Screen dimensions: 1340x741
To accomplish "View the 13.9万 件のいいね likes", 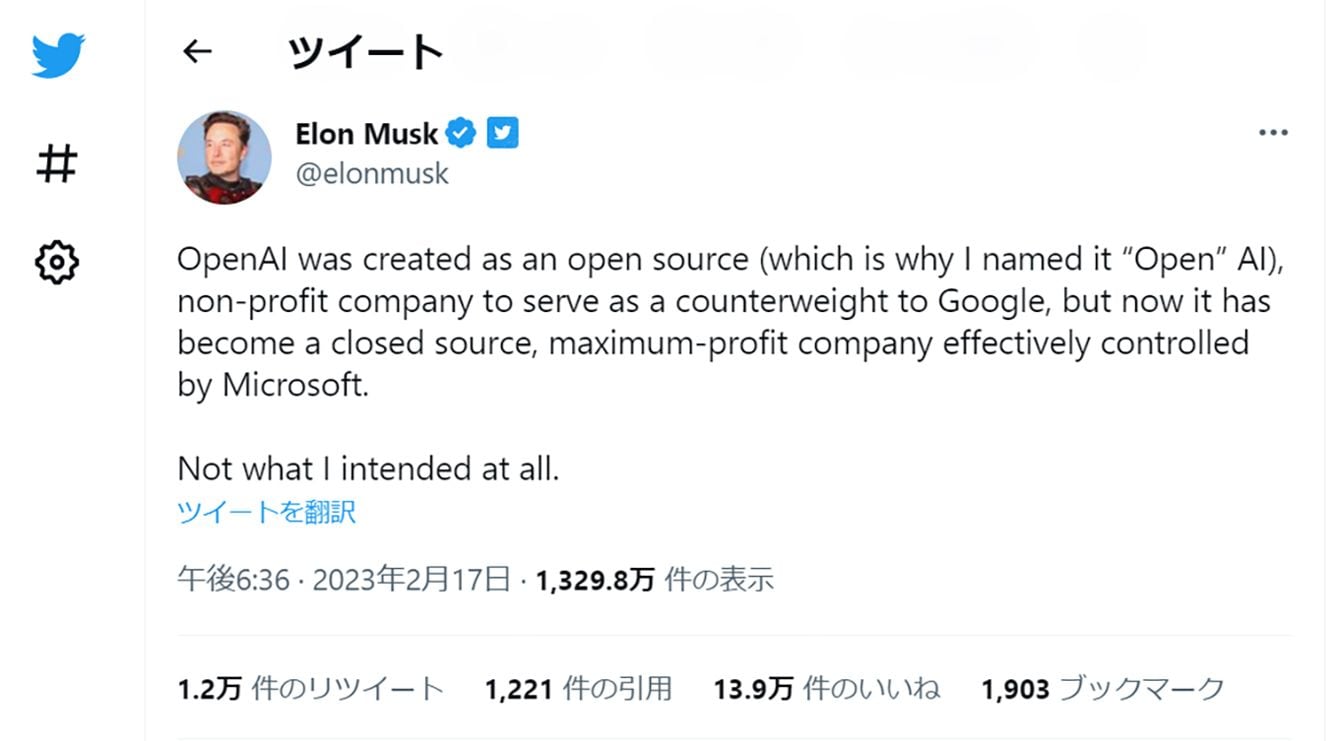I will point(826,689).
